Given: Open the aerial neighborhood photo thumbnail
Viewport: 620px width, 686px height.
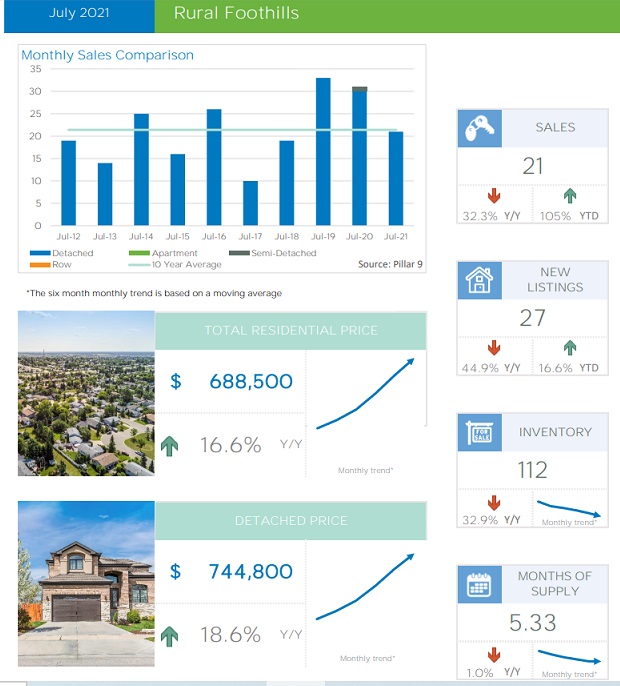Looking at the screenshot, I should pyautogui.click(x=86, y=393).
